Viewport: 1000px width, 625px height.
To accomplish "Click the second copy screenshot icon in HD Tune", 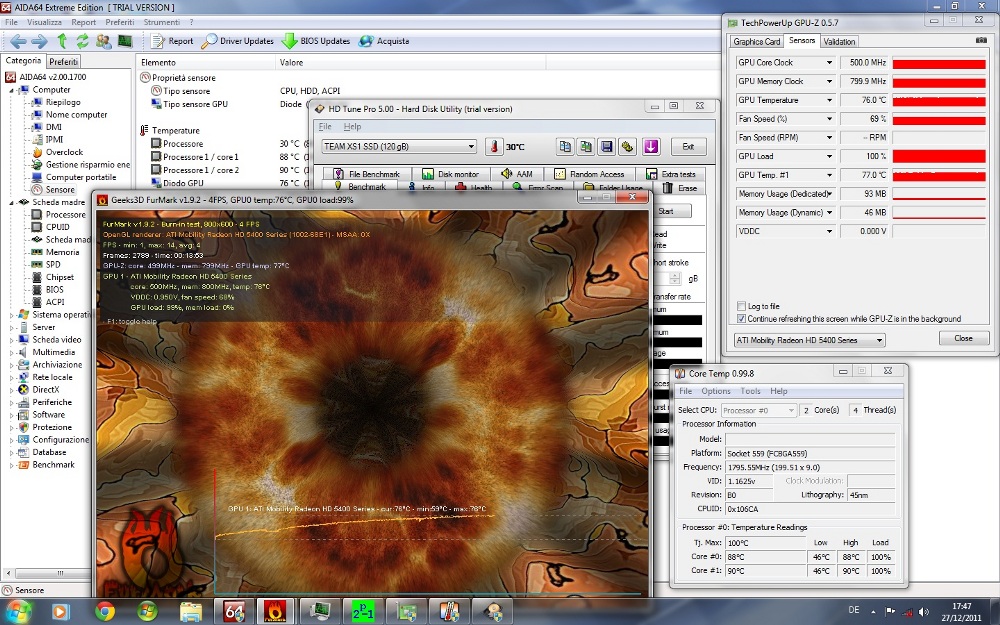I will click(x=585, y=147).
